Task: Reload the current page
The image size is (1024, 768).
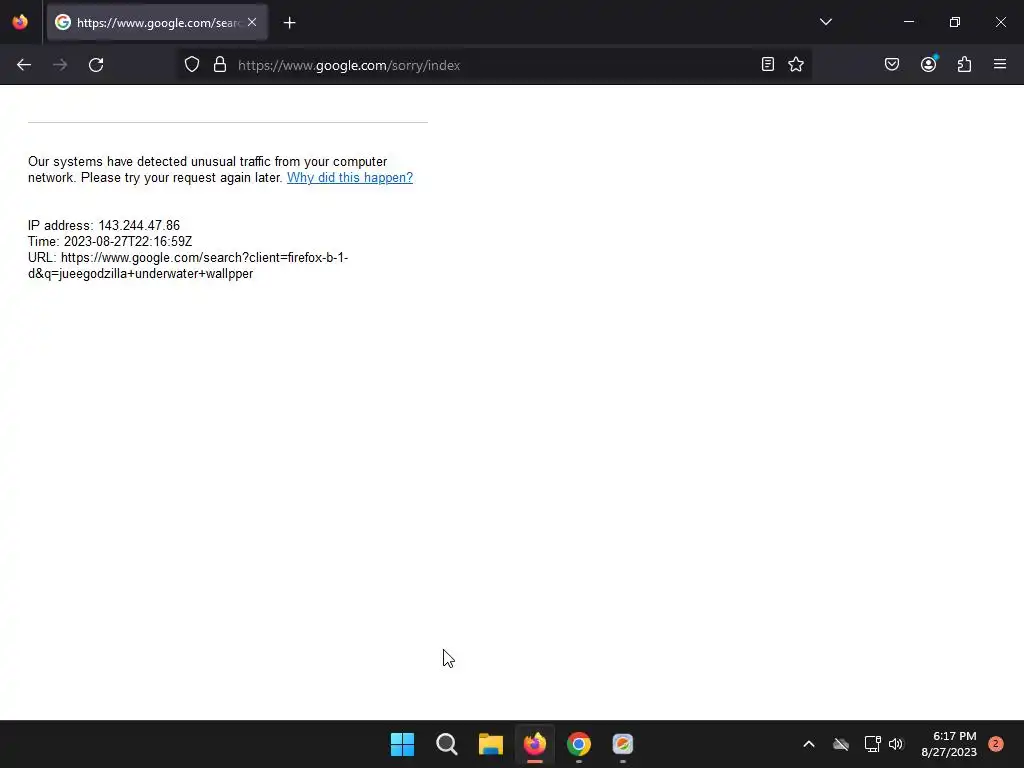Action: point(96,65)
